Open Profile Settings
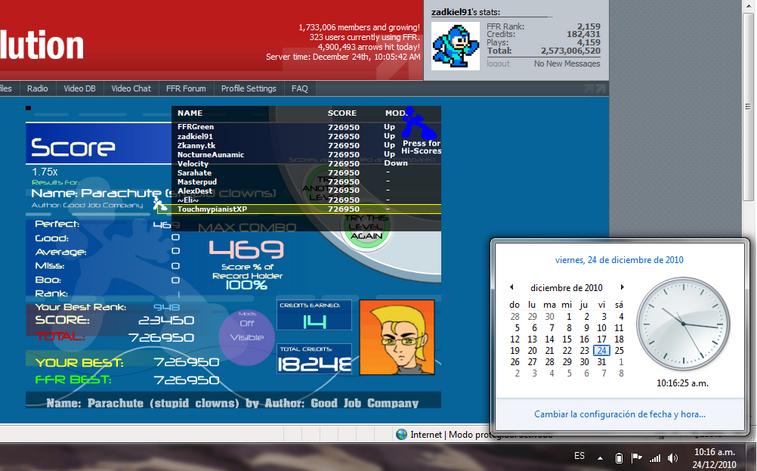 coord(248,88)
